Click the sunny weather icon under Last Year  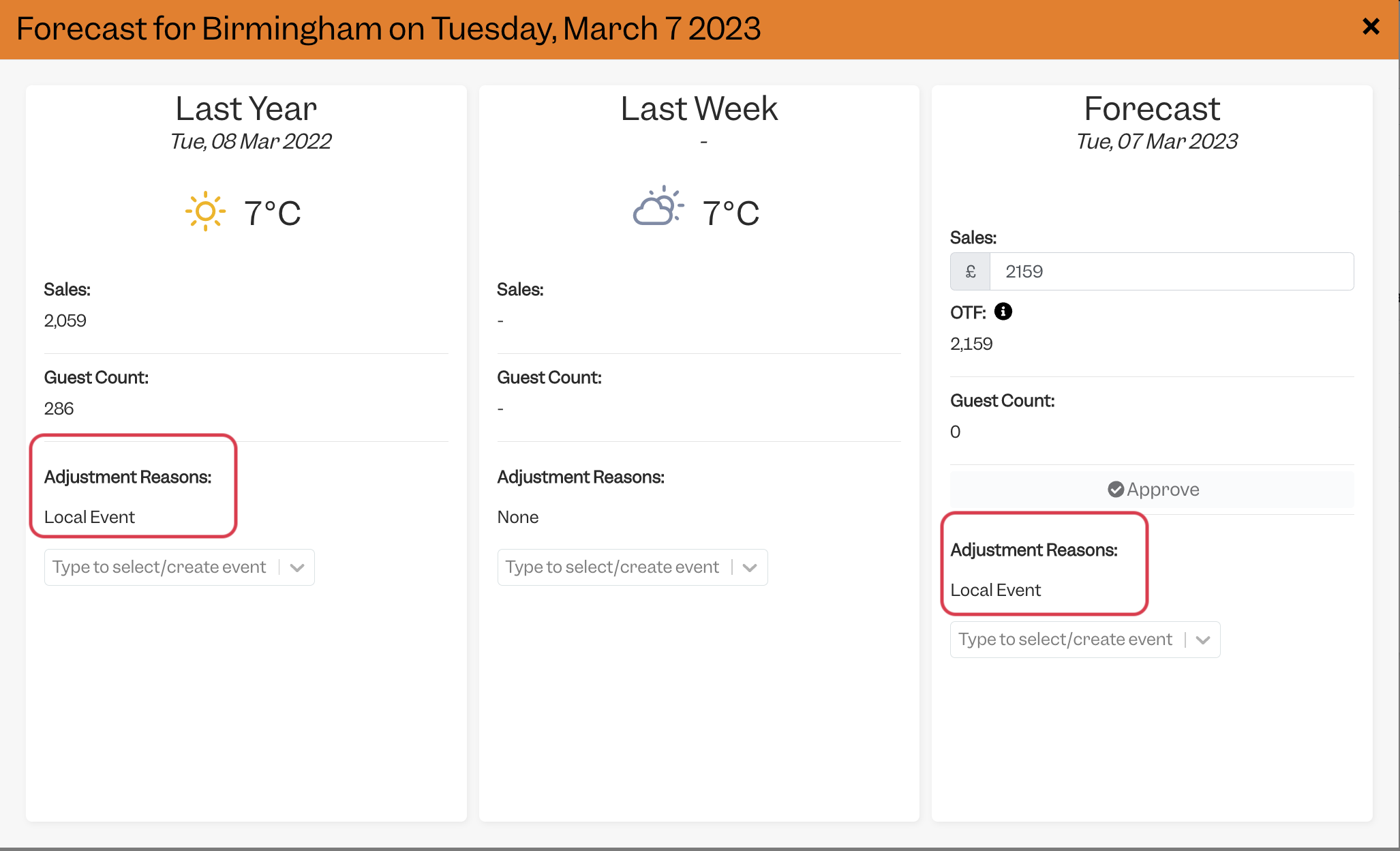pos(205,211)
